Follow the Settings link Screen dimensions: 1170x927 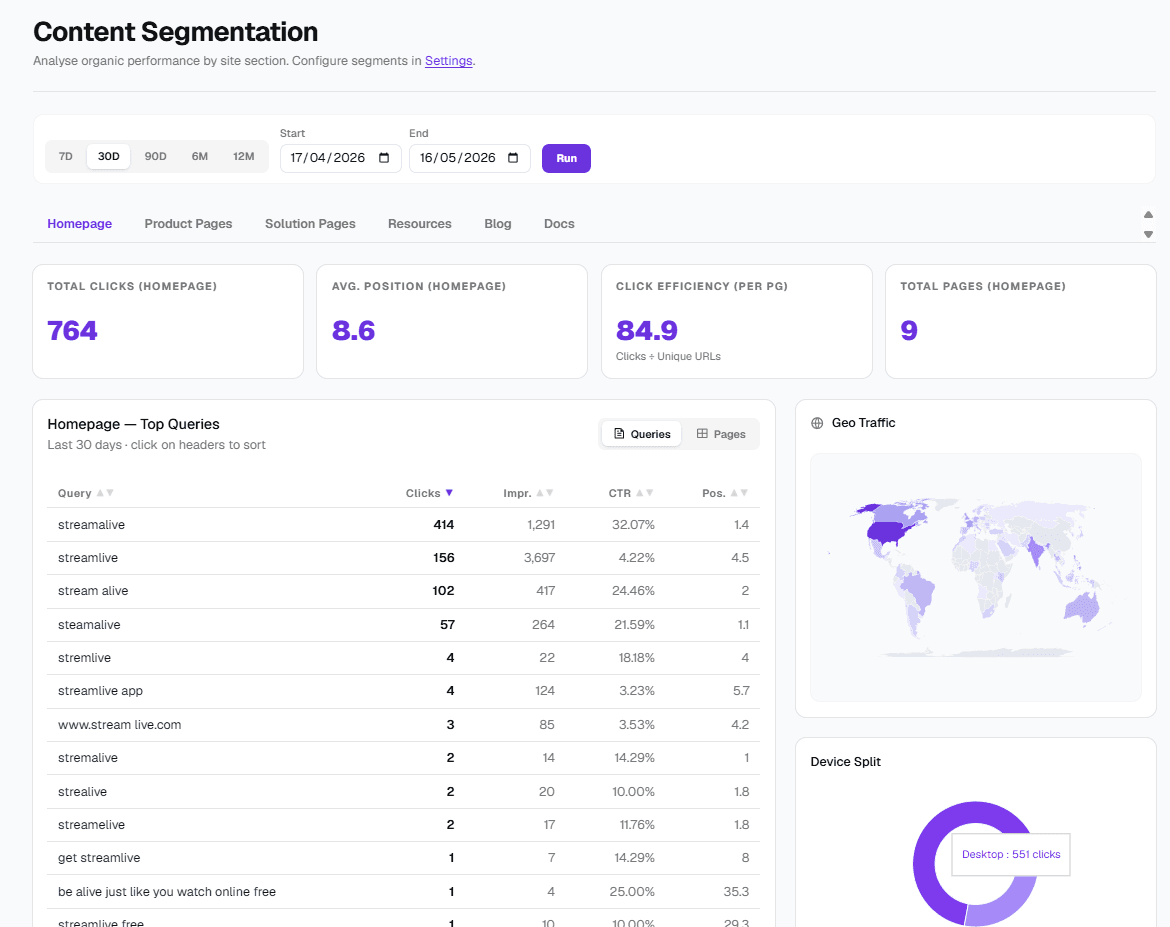[448, 61]
